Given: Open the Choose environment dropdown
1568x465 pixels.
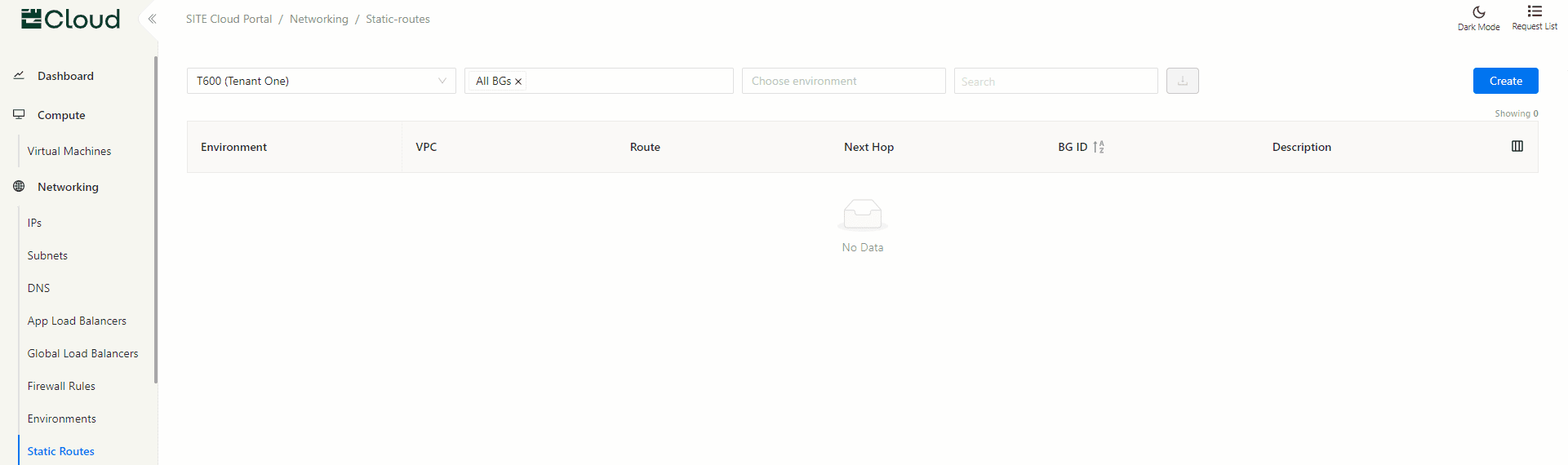Looking at the screenshot, I should (x=843, y=81).
